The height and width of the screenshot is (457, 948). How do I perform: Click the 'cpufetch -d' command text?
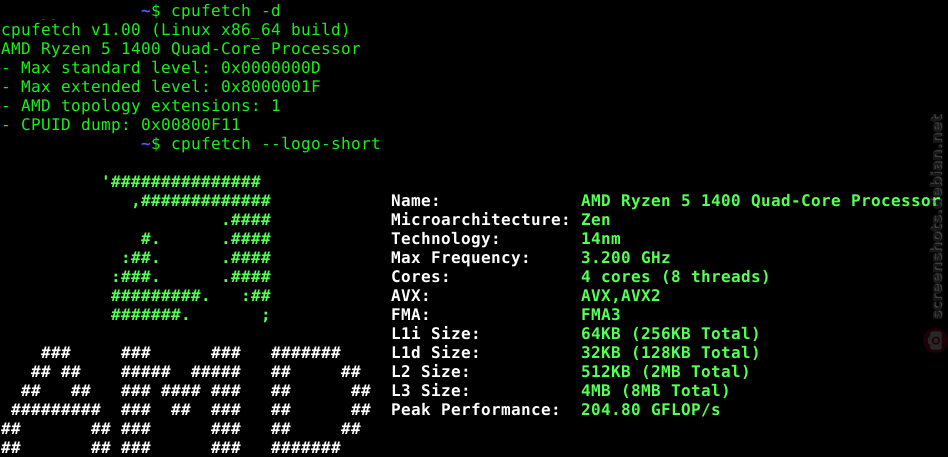[226, 11]
